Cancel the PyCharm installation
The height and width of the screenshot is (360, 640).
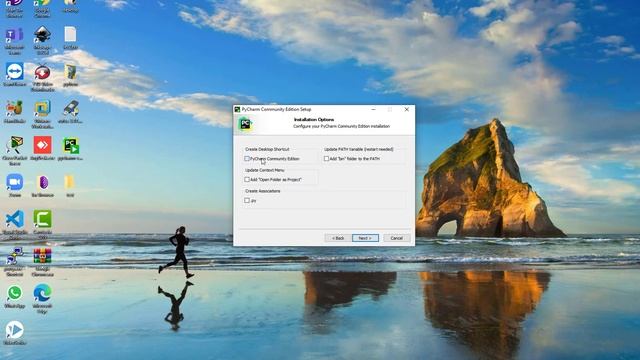click(x=397, y=238)
